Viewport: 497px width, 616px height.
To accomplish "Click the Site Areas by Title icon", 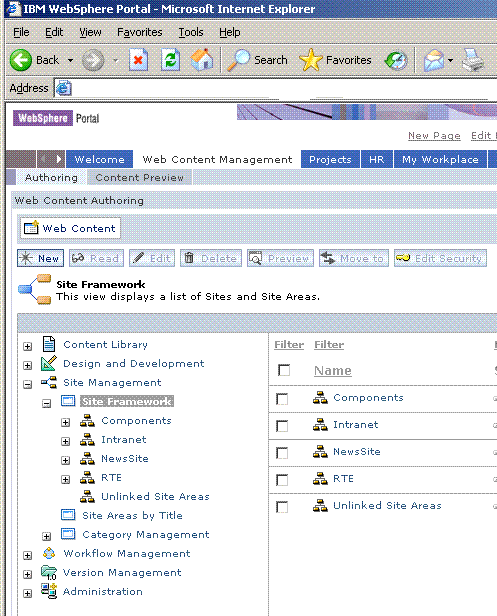I will pyautogui.click(x=68, y=515).
